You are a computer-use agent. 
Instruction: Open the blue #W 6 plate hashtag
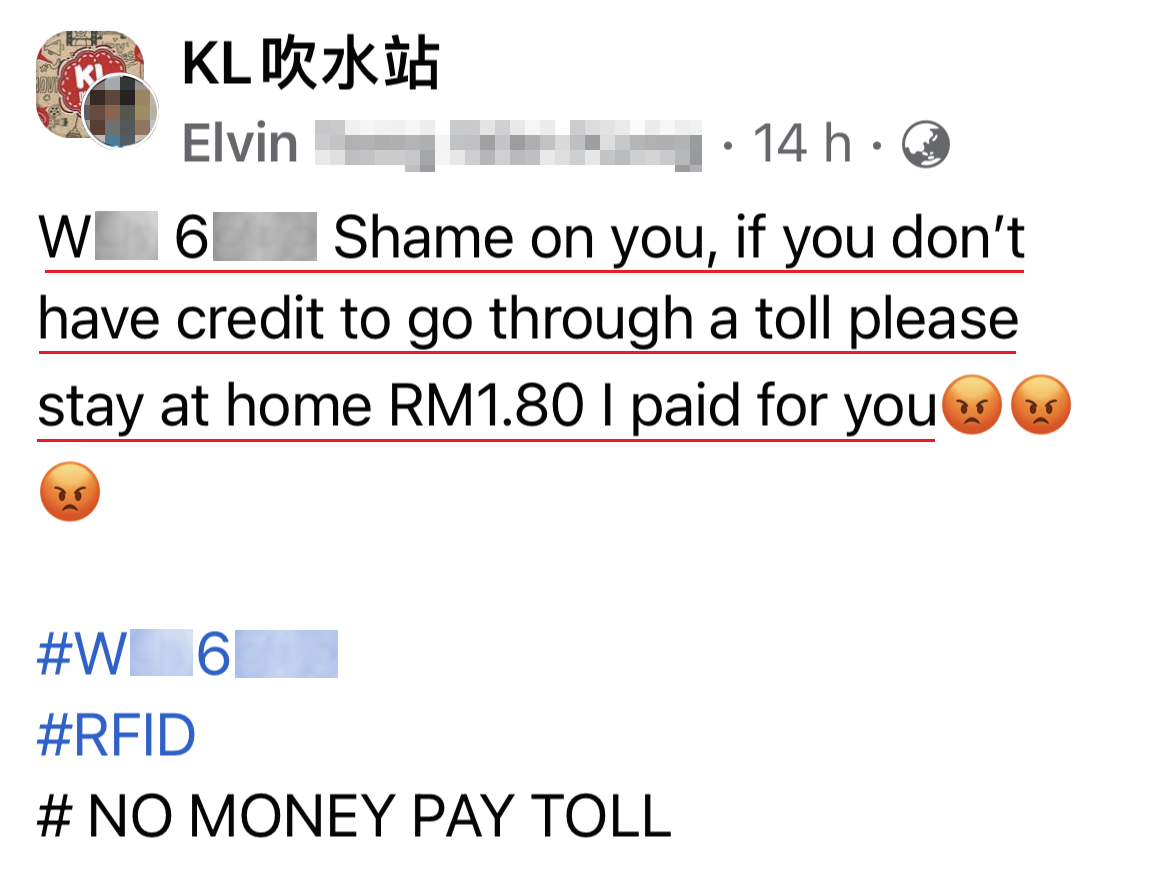point(187,654)
